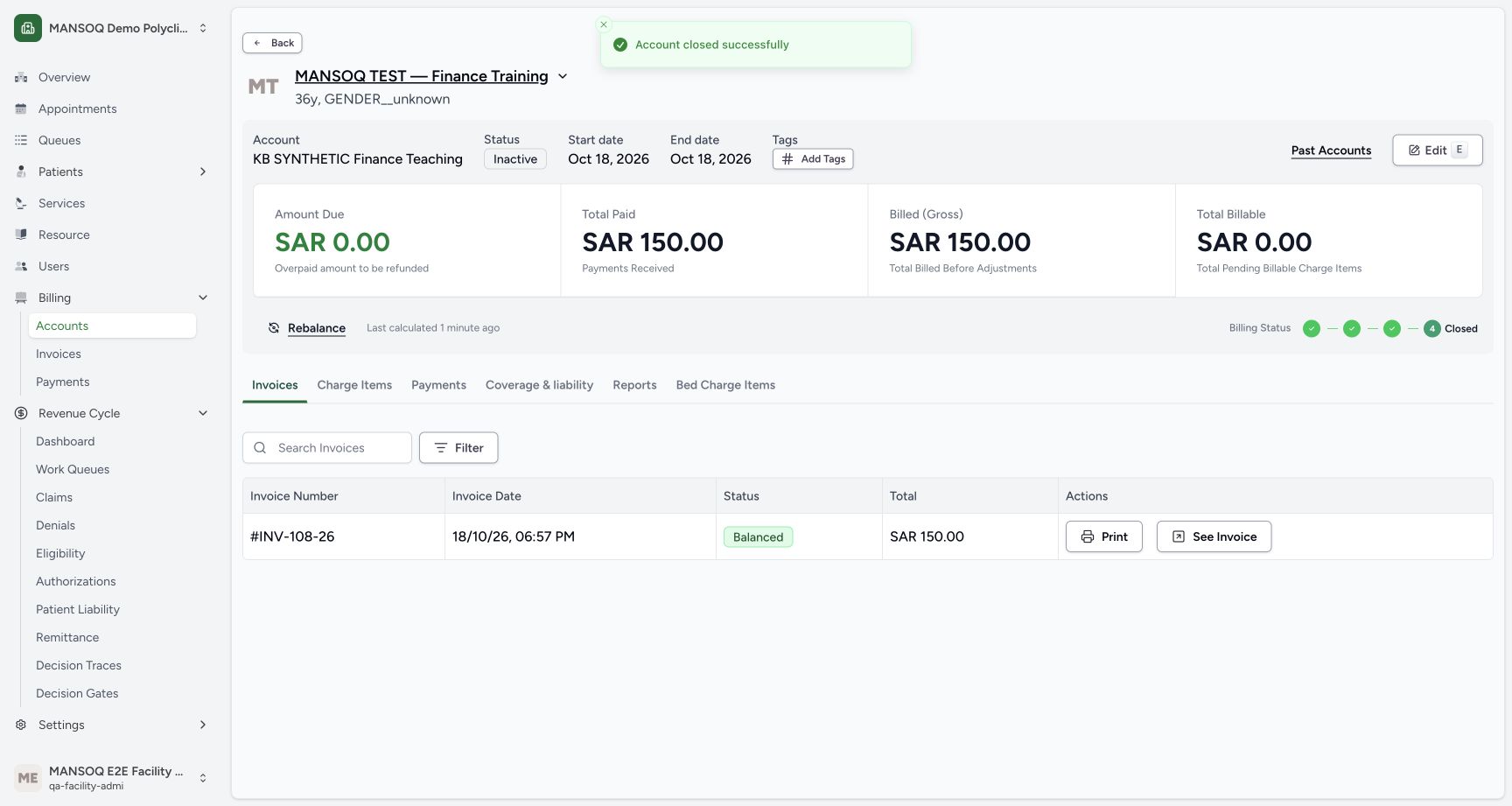1512x806 pixels.
Task: Click the Queues list icon
Action: pos(21,141)
